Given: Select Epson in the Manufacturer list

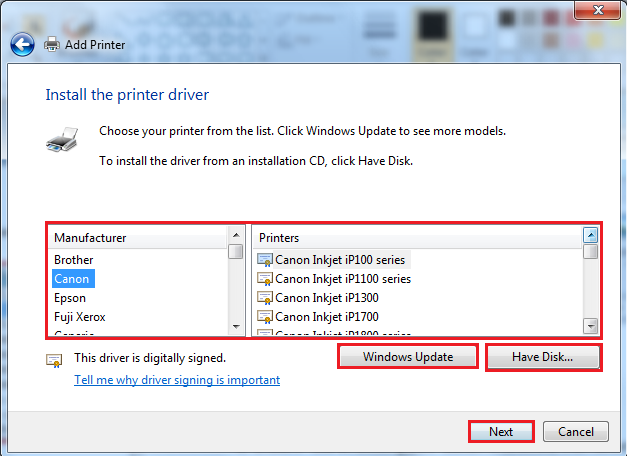Looking at the screenshot, I should point(70,298).
